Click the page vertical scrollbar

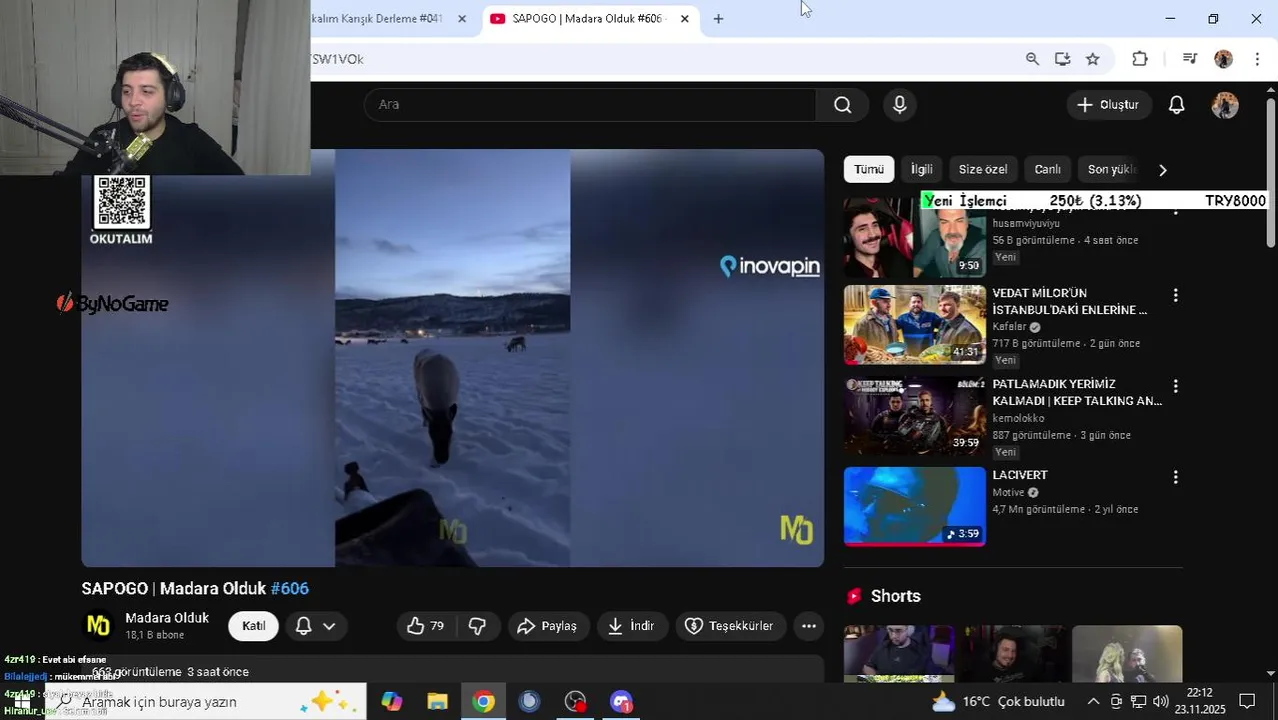click(1271, 172)
